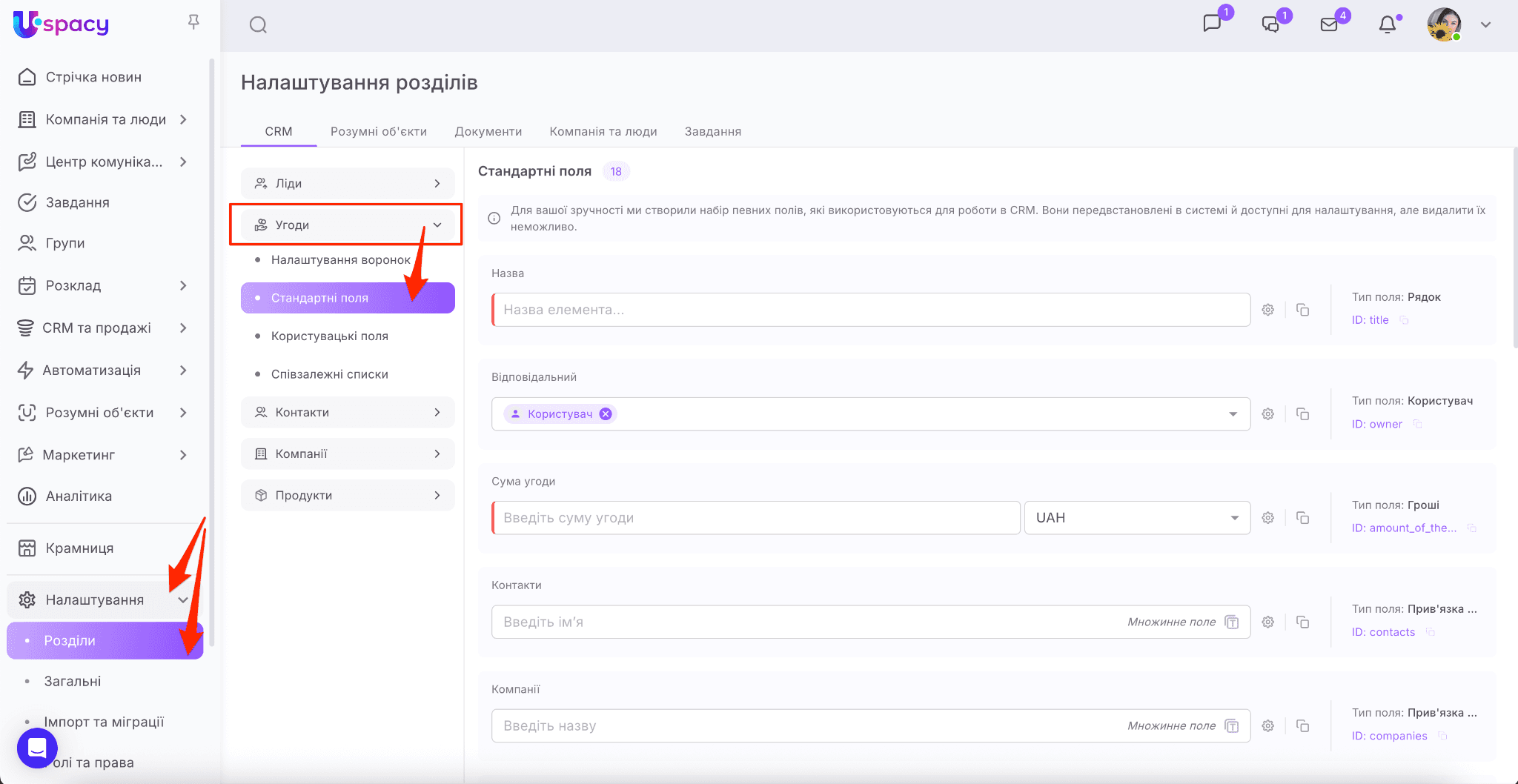This screenshot has width=1518, height=784.
Task: Open the user profile dropdown arrow
Action: 1485,24
